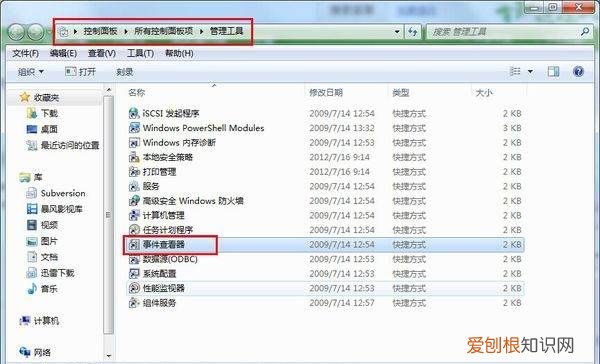This screenshot has height=364, width=600.
Task: Click the Forward navigation arrow button
Action: click(x=36, y=32)
